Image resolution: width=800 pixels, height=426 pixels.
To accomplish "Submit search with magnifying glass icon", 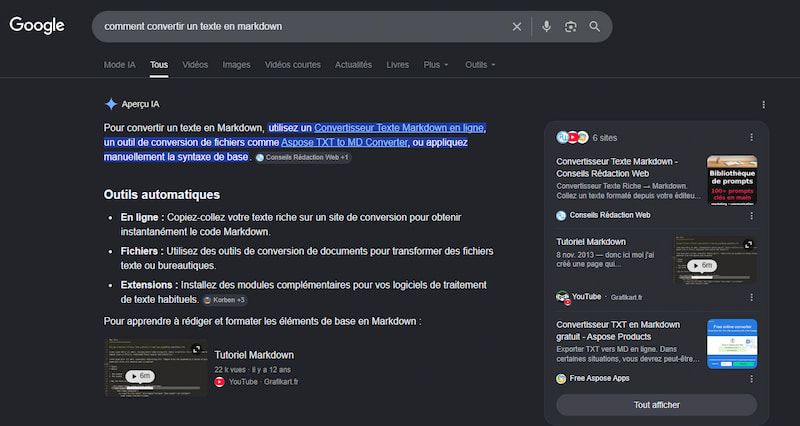I will [x=594, y=27].
